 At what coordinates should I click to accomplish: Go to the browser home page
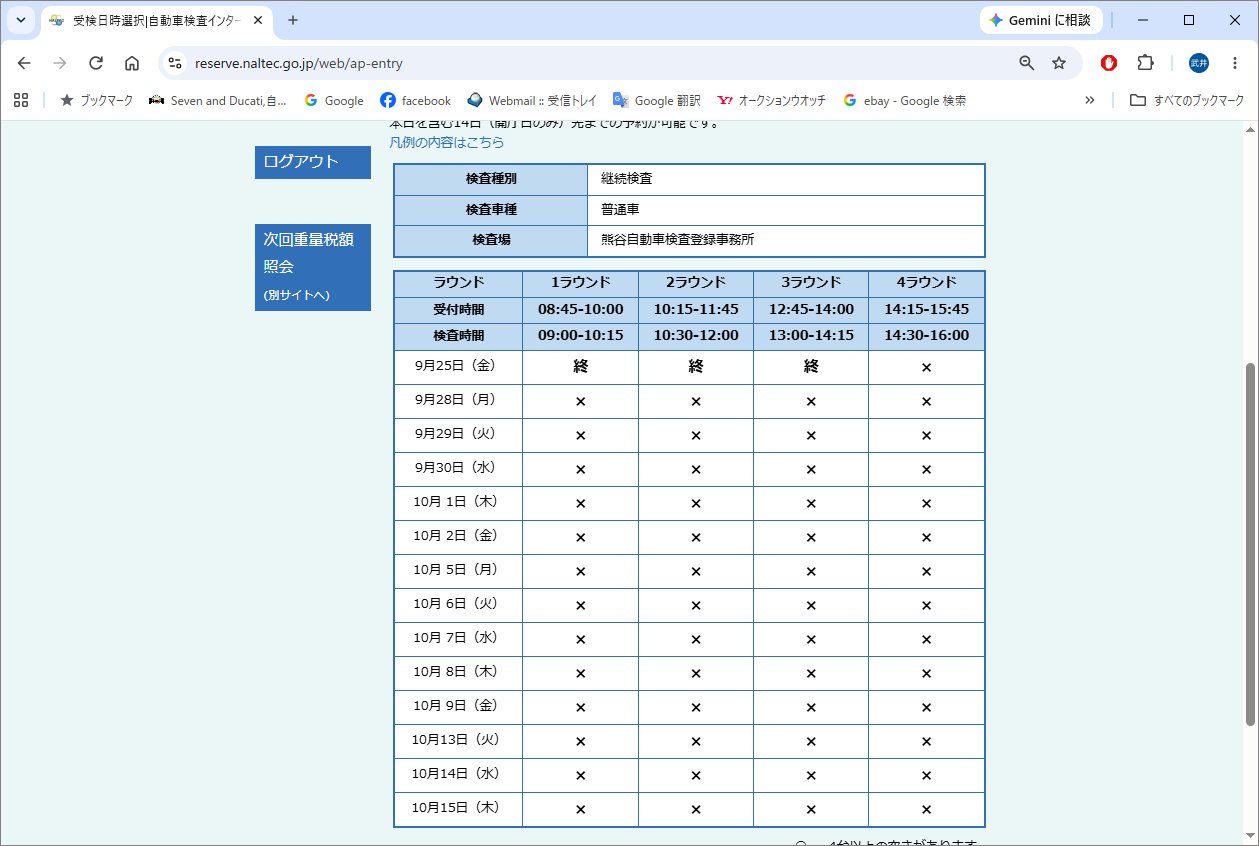(132, 63)
